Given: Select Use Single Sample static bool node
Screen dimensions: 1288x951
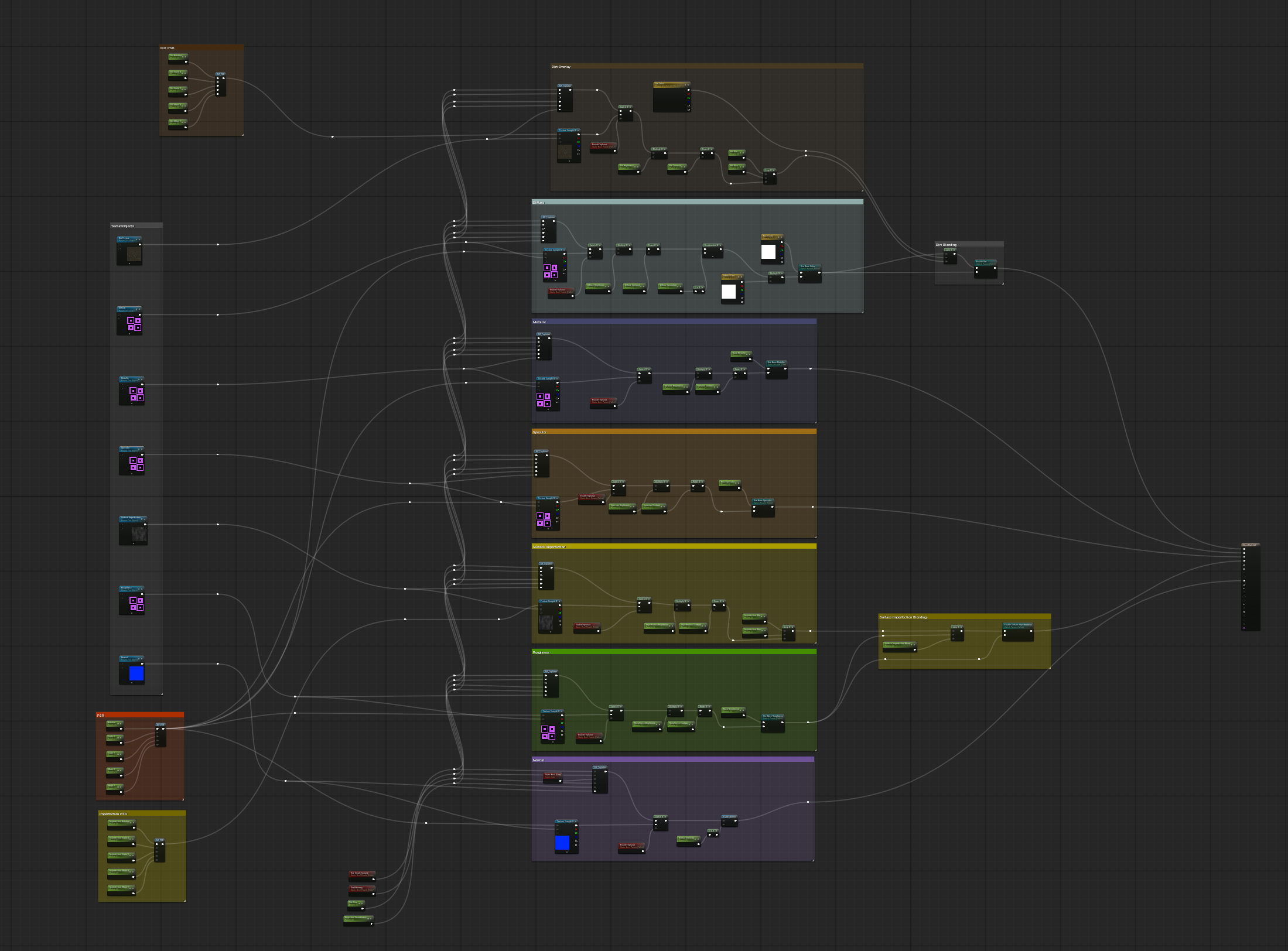Looking at the screenshot, I should 362,873.
